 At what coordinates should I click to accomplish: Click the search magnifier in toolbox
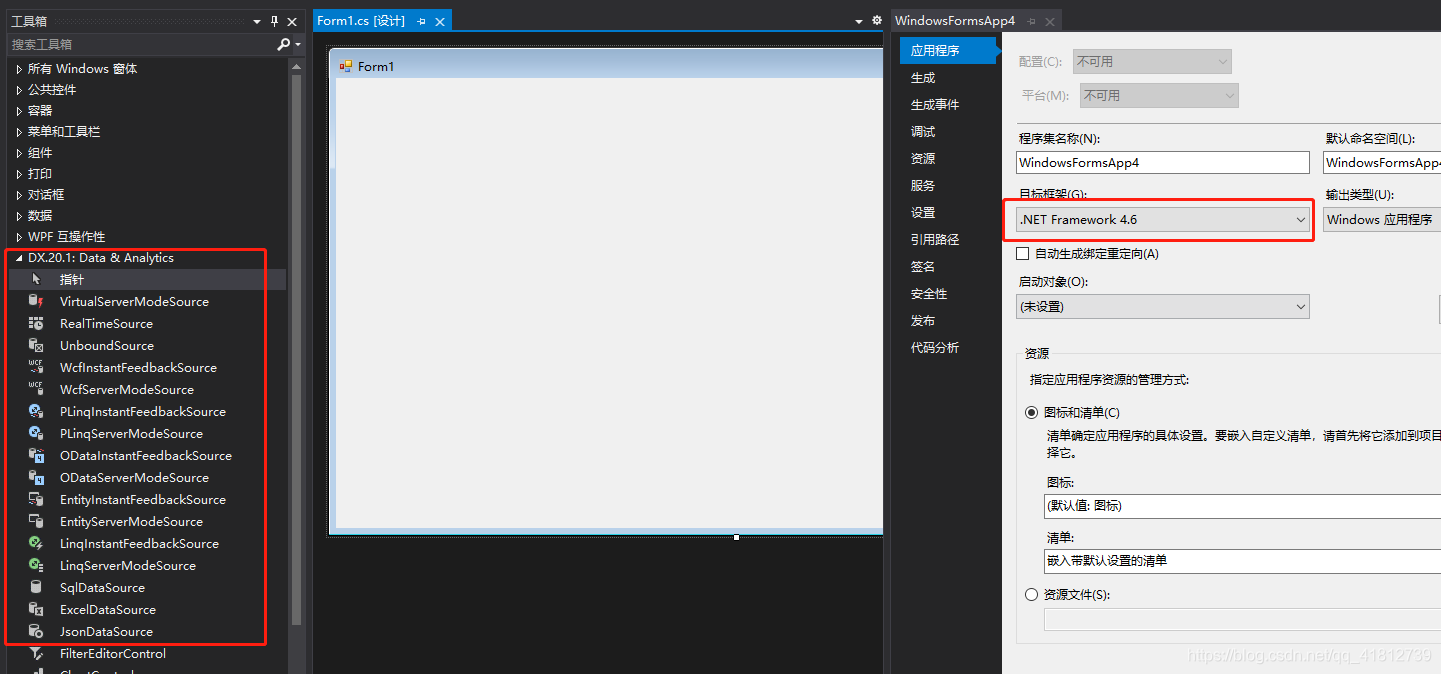point(284,44)
